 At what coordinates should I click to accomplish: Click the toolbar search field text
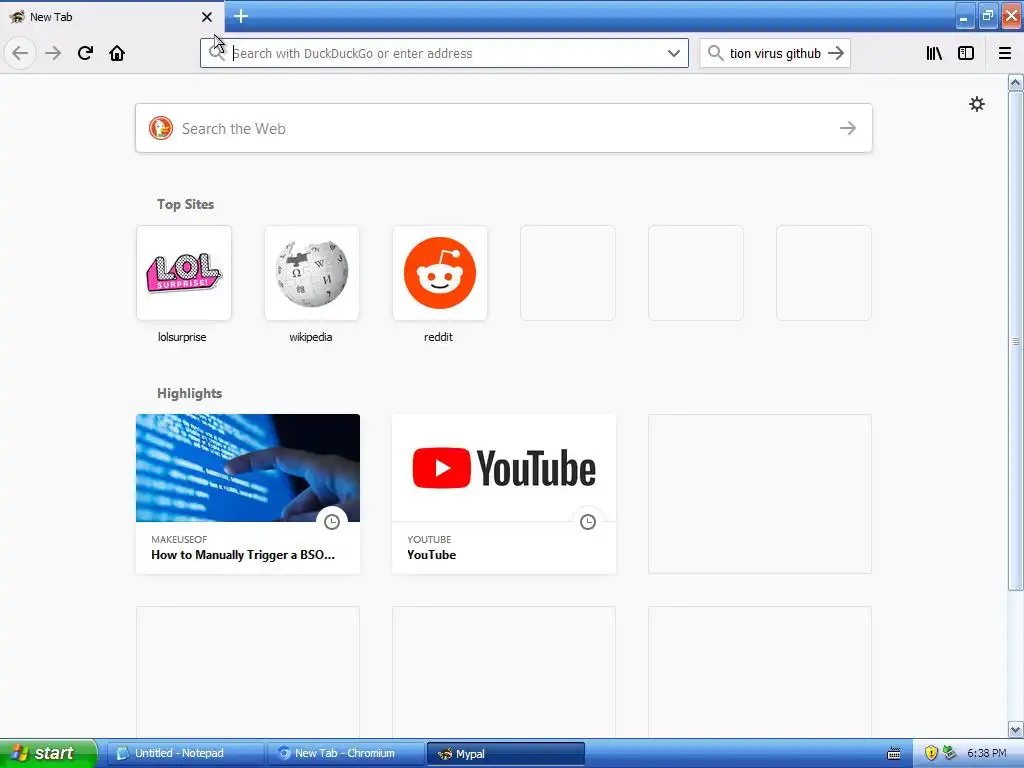(775, 53)
